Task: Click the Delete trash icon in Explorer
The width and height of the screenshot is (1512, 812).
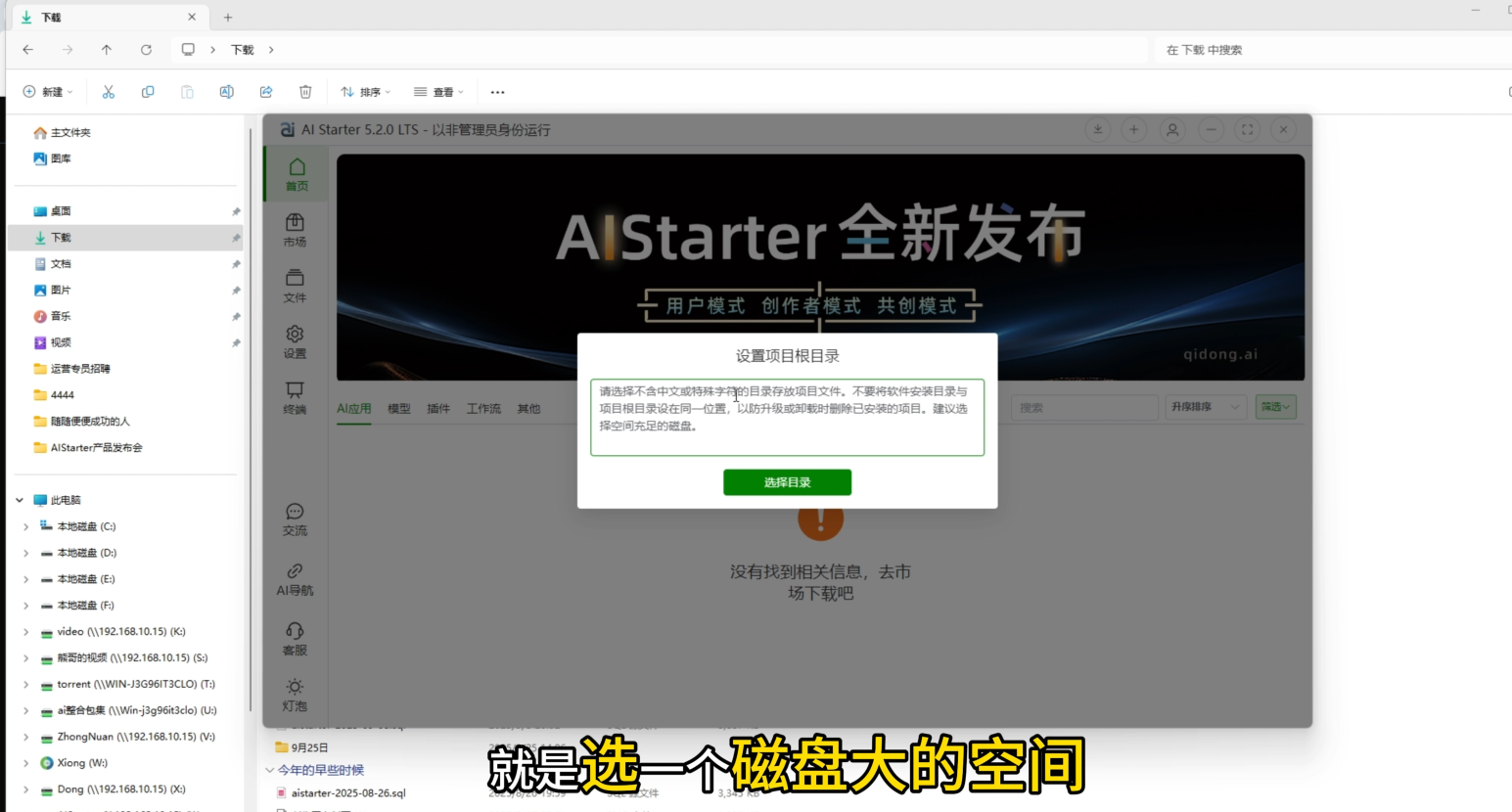Action: [305, 92]
